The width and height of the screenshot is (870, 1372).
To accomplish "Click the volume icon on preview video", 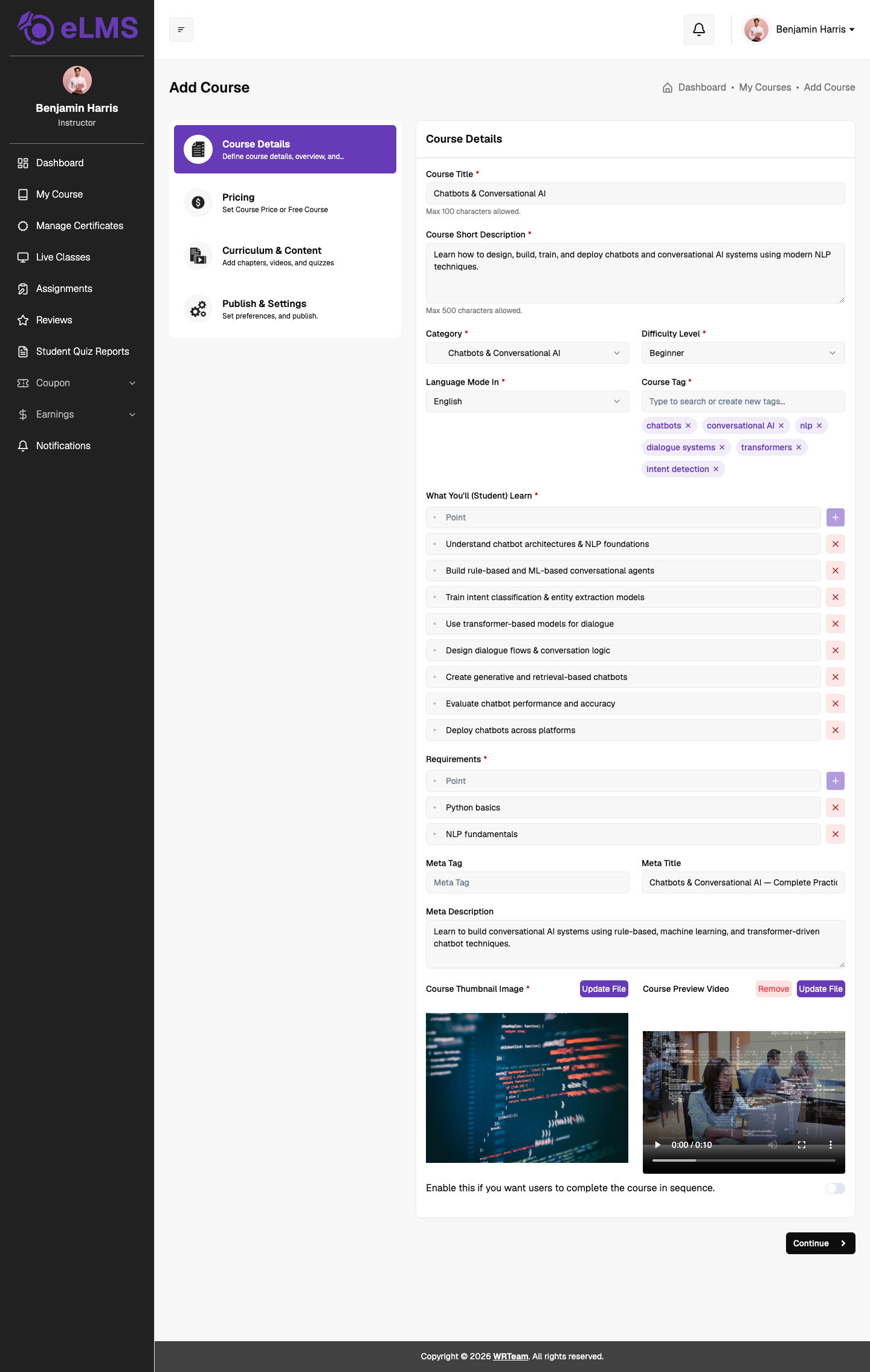I will 773,1145.
